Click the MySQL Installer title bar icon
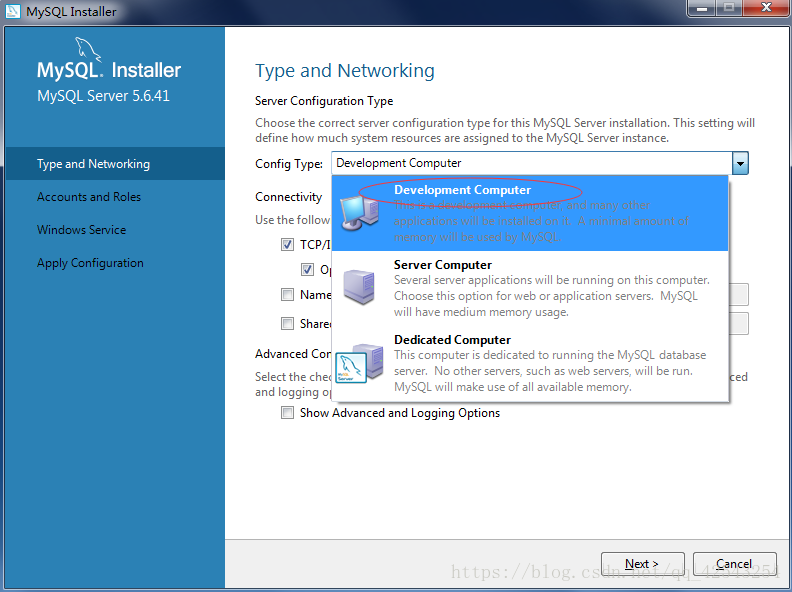This screenshot has height=592, width=792. pos(12,11)
